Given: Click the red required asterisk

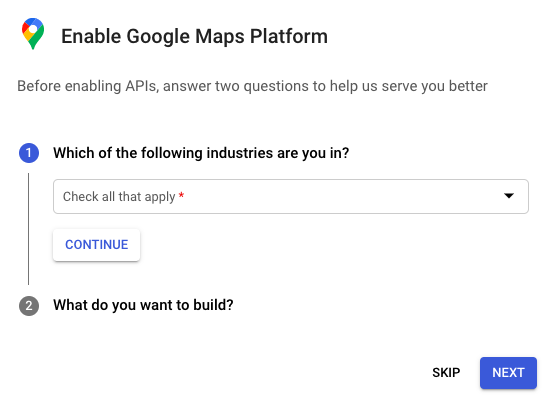Looking at the screenshot, I should [x=181, y=195].
